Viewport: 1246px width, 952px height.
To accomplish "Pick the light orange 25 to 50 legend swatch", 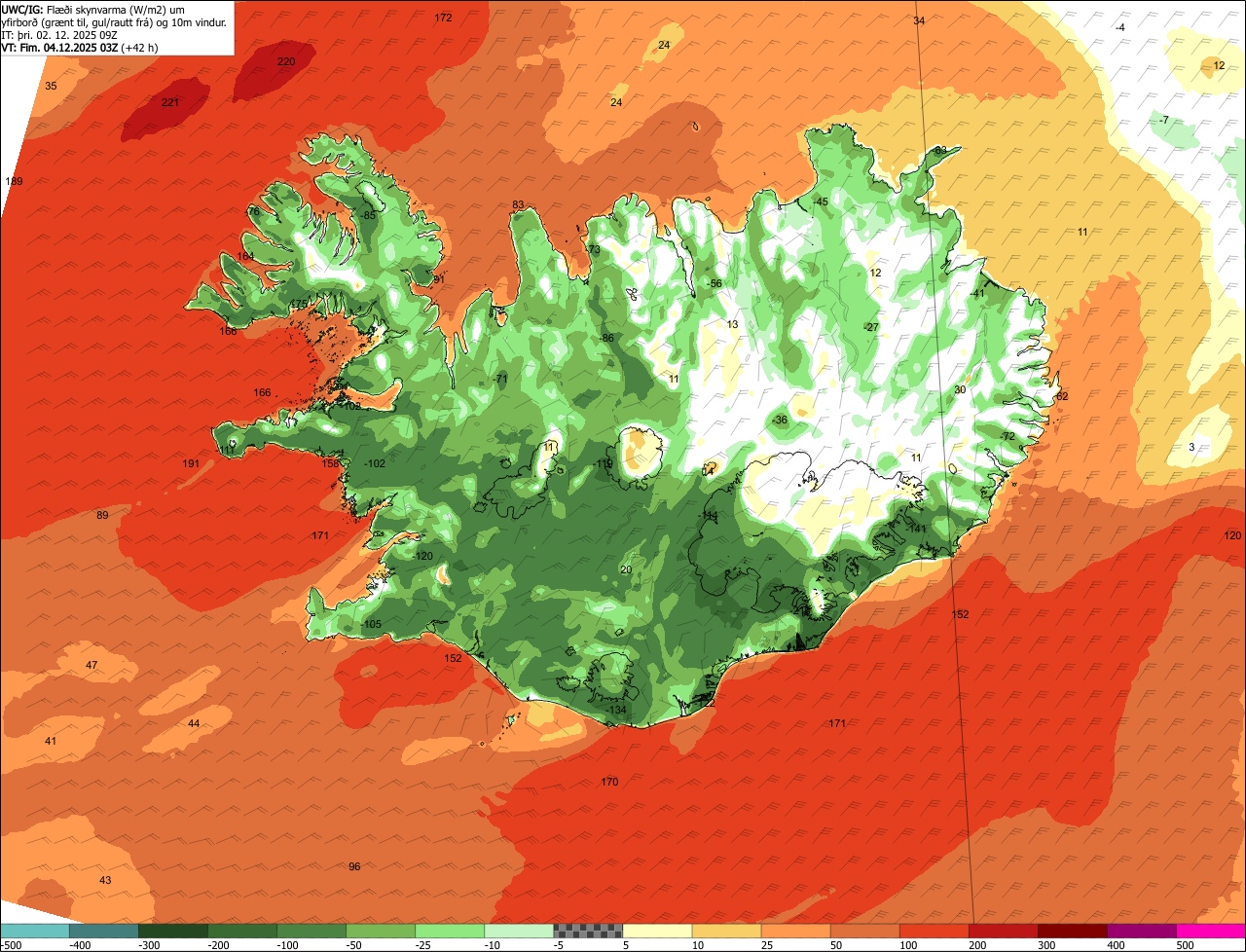I will click(x=795, y=931).
